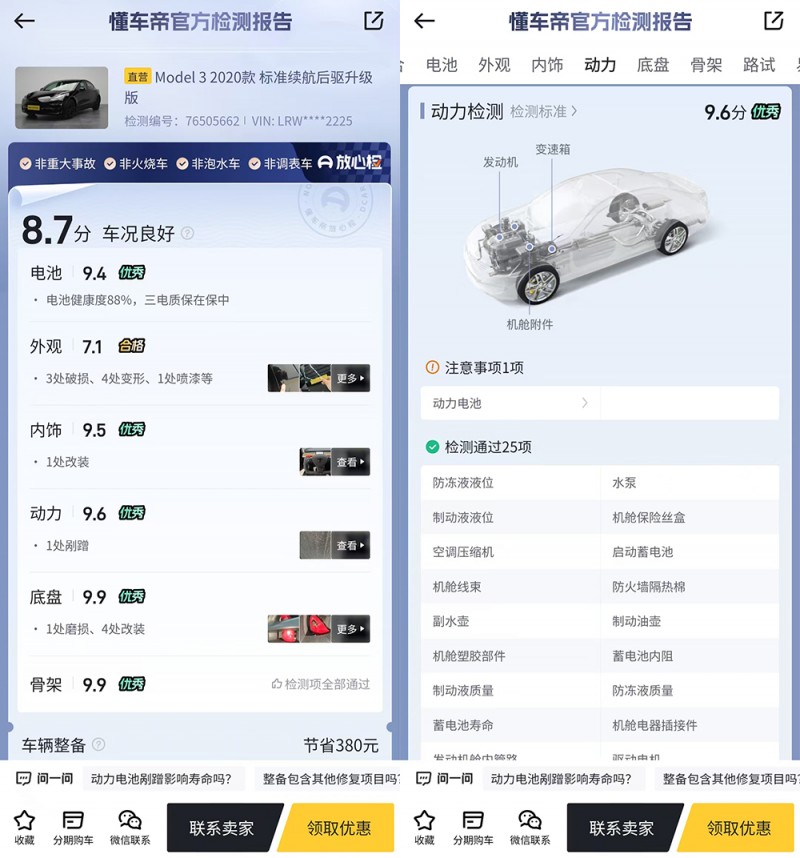Tap the back arrow on the left report page

[24, 22]
